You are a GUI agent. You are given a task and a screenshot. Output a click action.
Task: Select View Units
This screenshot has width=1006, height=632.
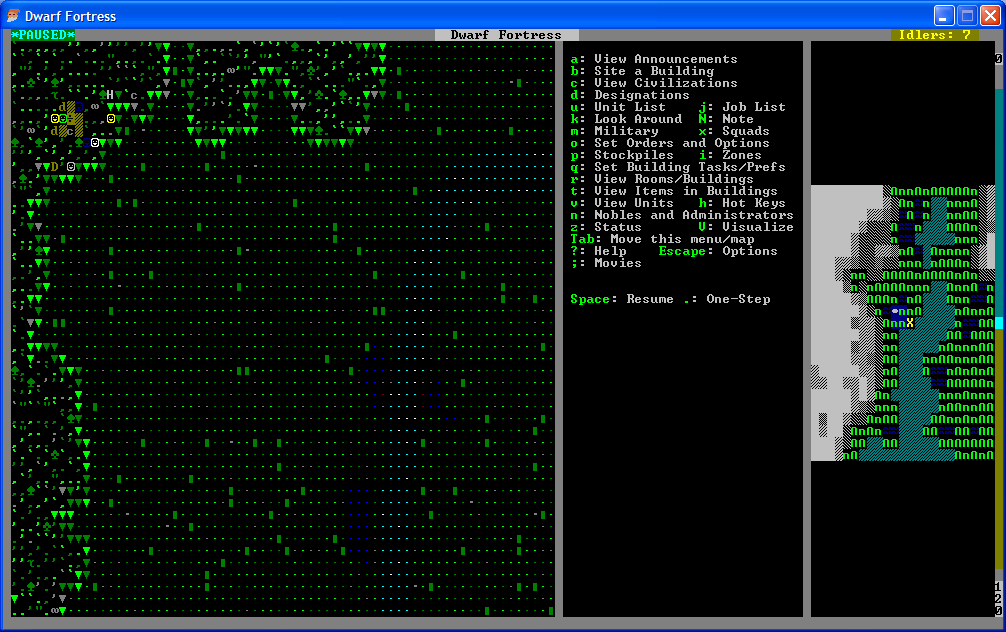(622, 203)
